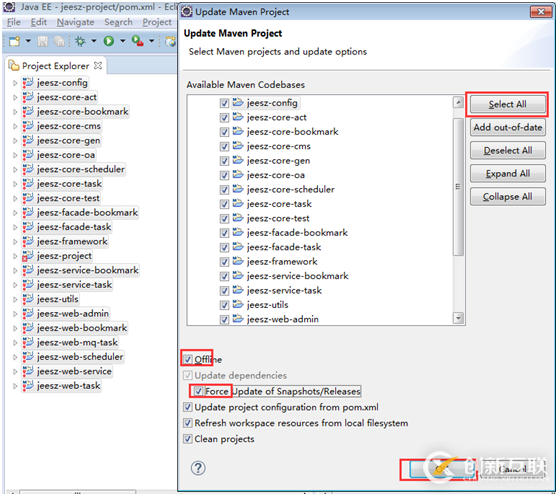Click jeesz-project icon with error marker

pyautogui.click(x=28, y=256)
